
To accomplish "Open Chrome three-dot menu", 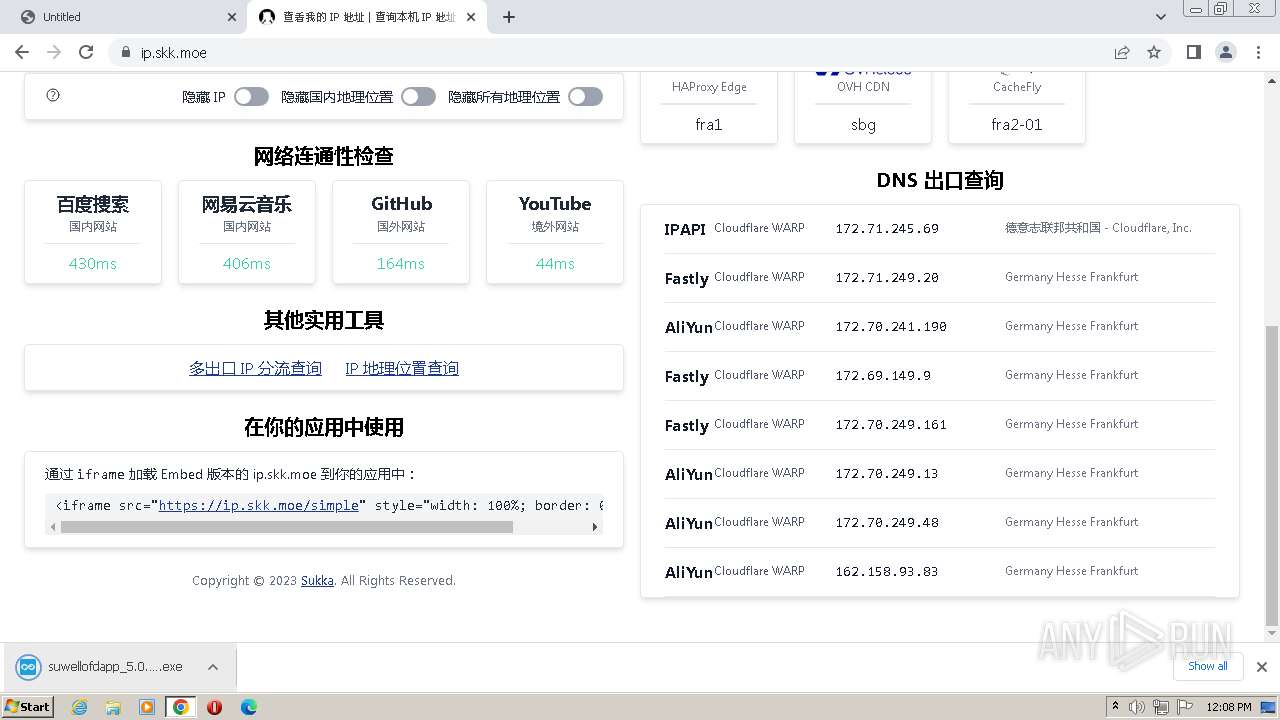I will 1257,52.
